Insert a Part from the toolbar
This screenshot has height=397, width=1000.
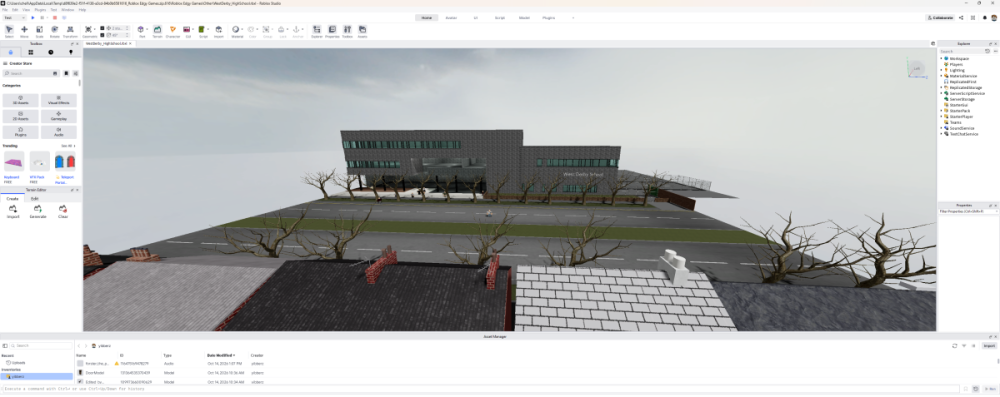coord(141,29)
